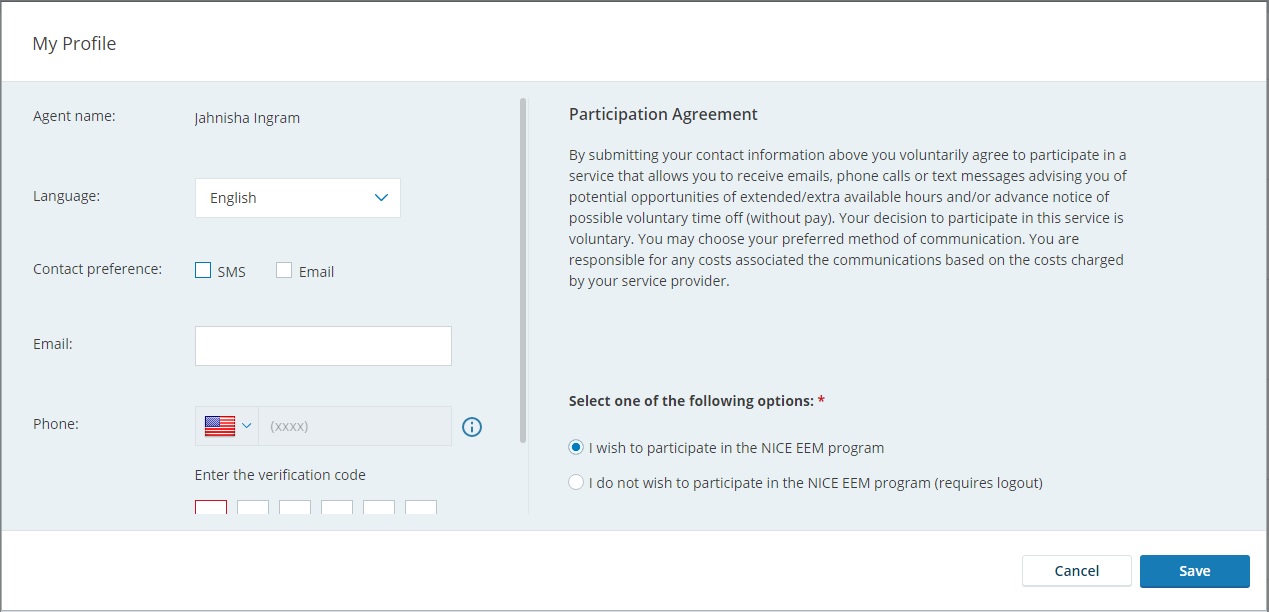Viewport: 1269px width, 612px height.
Task: Enable the SMS contact preference checkbox
Action: point(204,271)
